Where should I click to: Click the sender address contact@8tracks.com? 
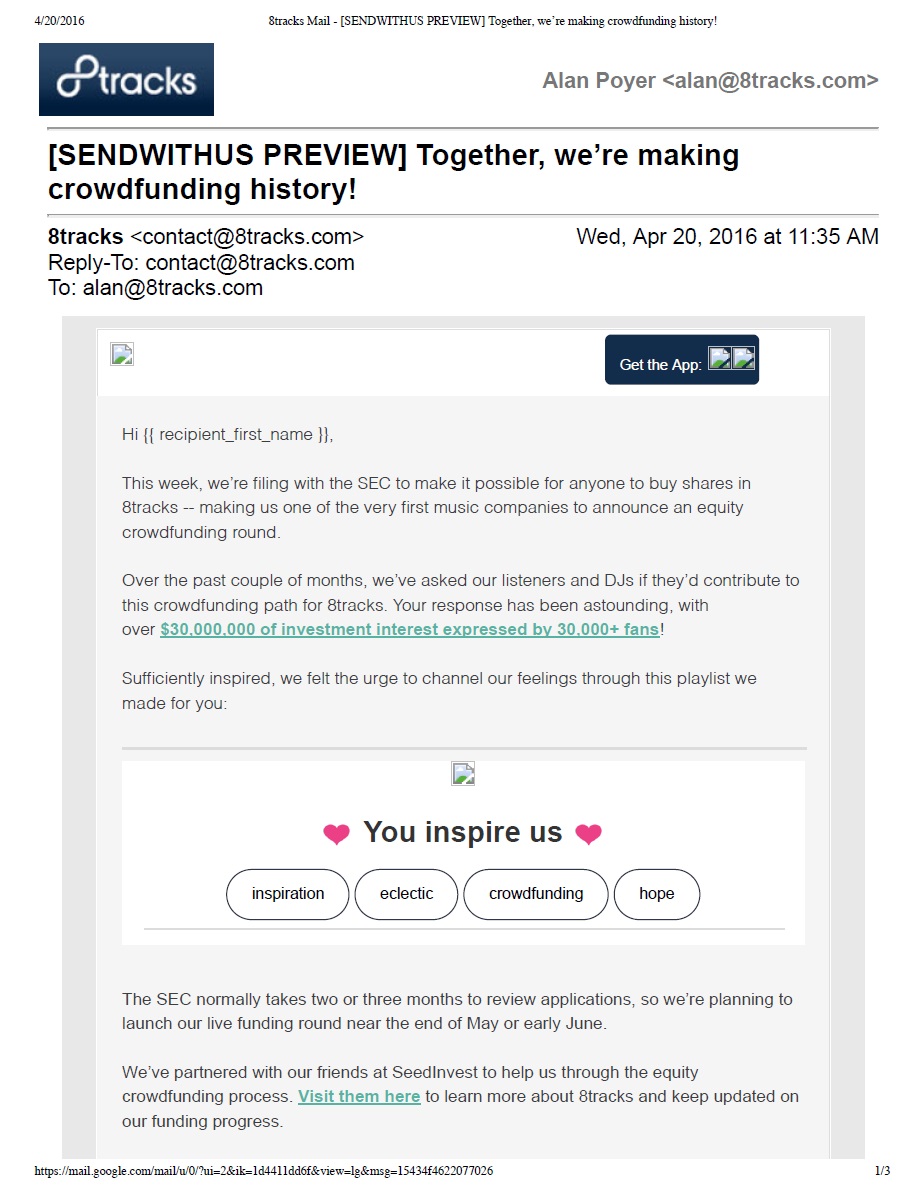[x=248, y=237]
